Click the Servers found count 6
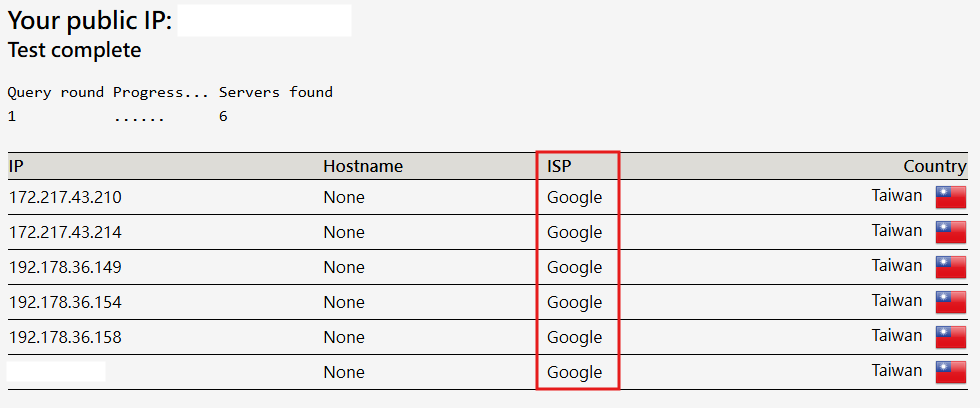Image resolution: width=980 pixels, height=408 pixels. [223, 116]
